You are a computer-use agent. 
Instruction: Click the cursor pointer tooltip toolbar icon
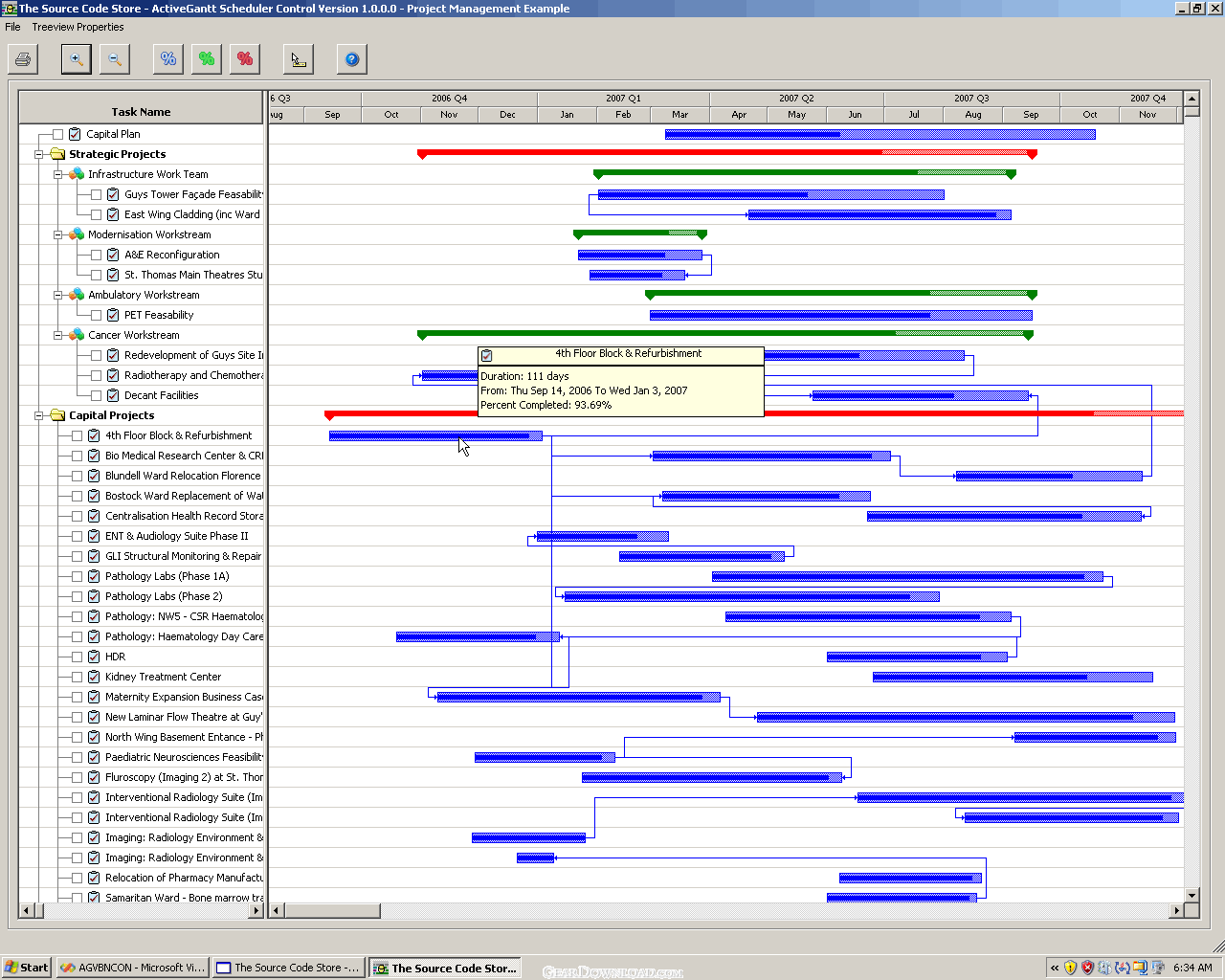pos(299,59)
